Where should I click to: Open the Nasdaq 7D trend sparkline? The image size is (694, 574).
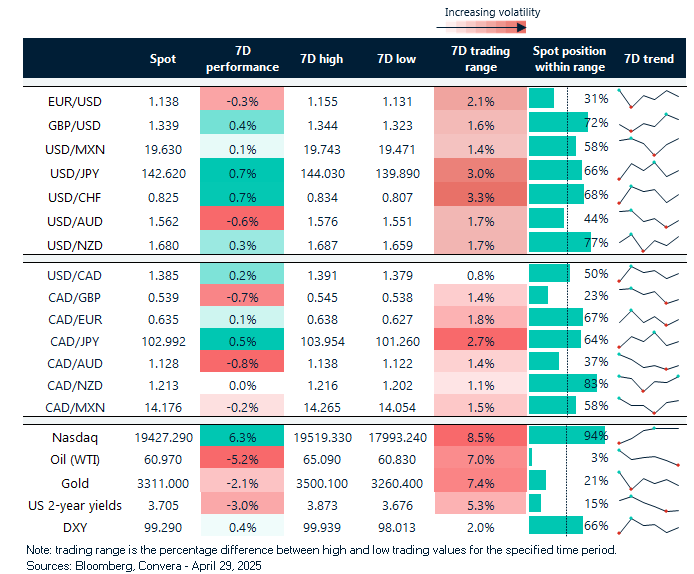click(648, 435)
